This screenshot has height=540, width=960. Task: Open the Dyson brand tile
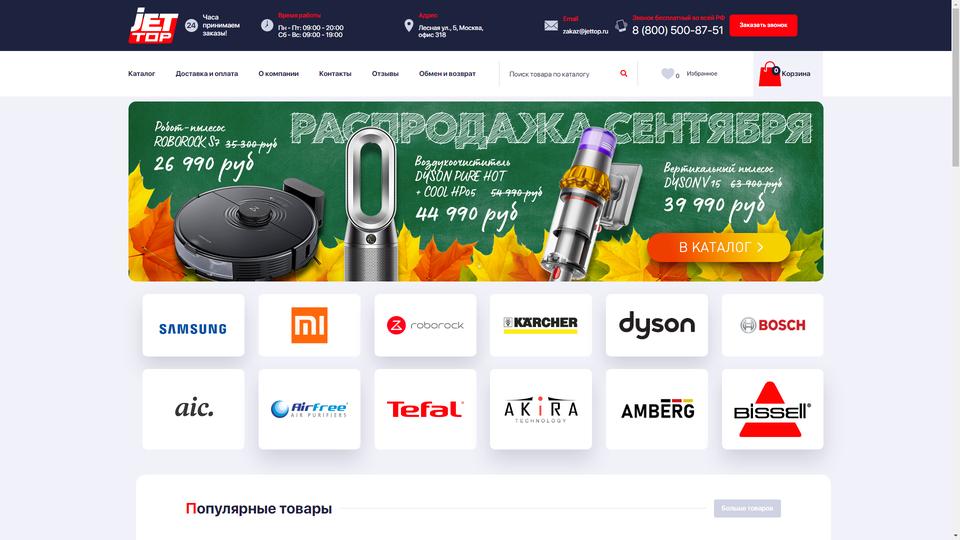pos(656,325)
